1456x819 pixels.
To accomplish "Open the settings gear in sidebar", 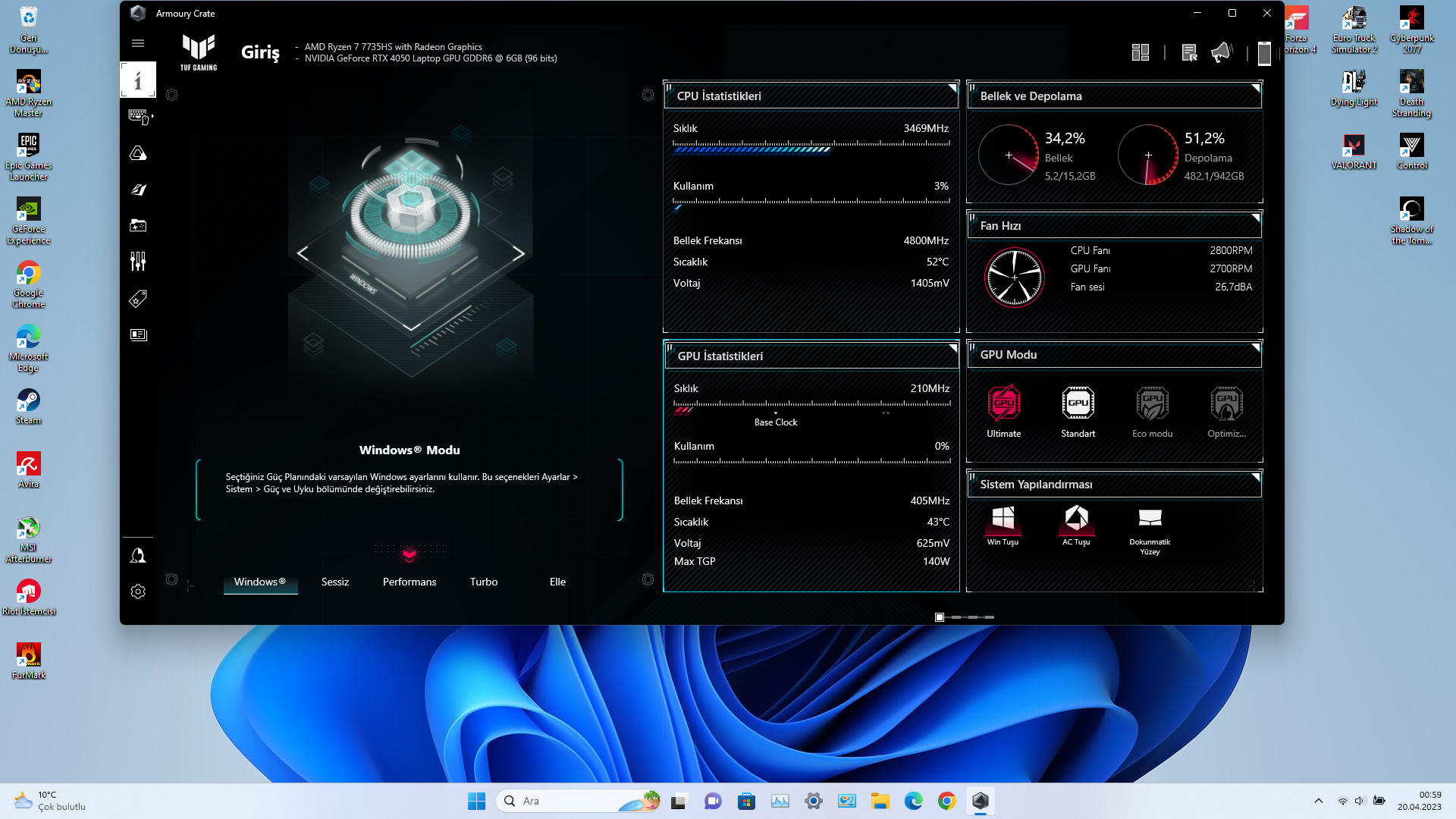I will tap(138, 591).
